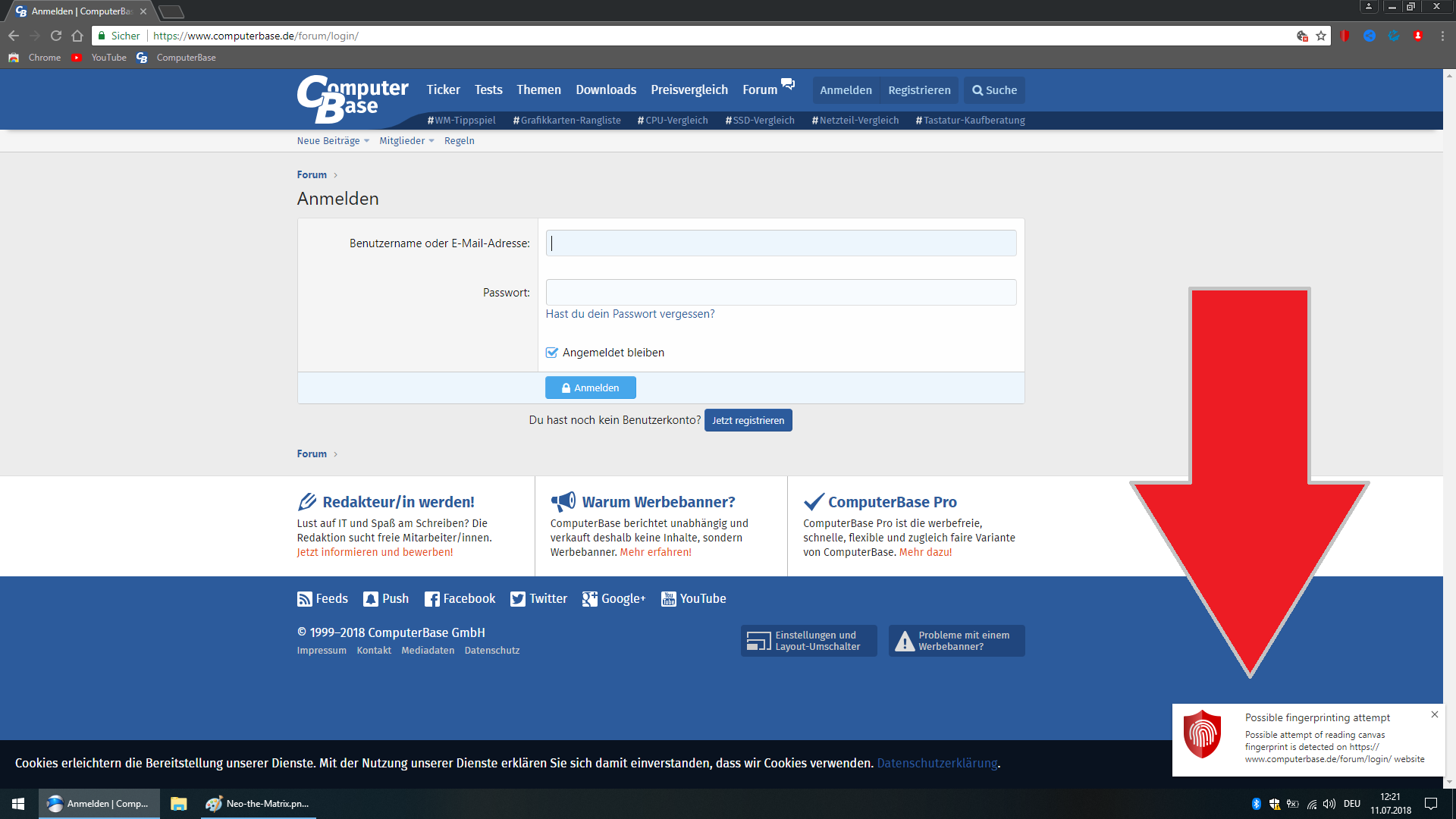Focus the Passwort input field
The width and height of the screenshot is (1456, 819).
tap(780, 293)
